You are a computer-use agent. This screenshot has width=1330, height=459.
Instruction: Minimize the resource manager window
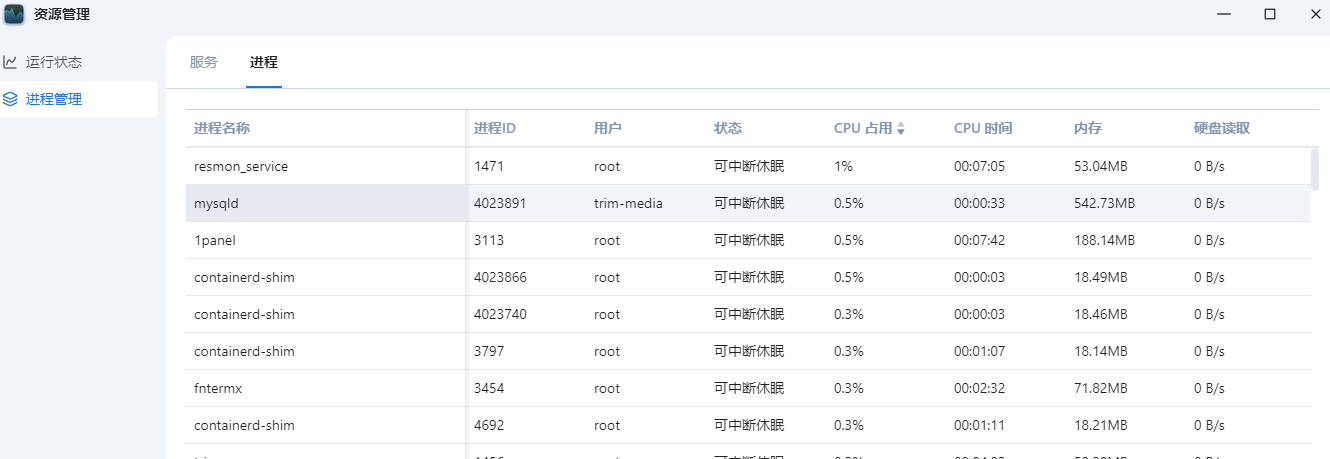1224,14
